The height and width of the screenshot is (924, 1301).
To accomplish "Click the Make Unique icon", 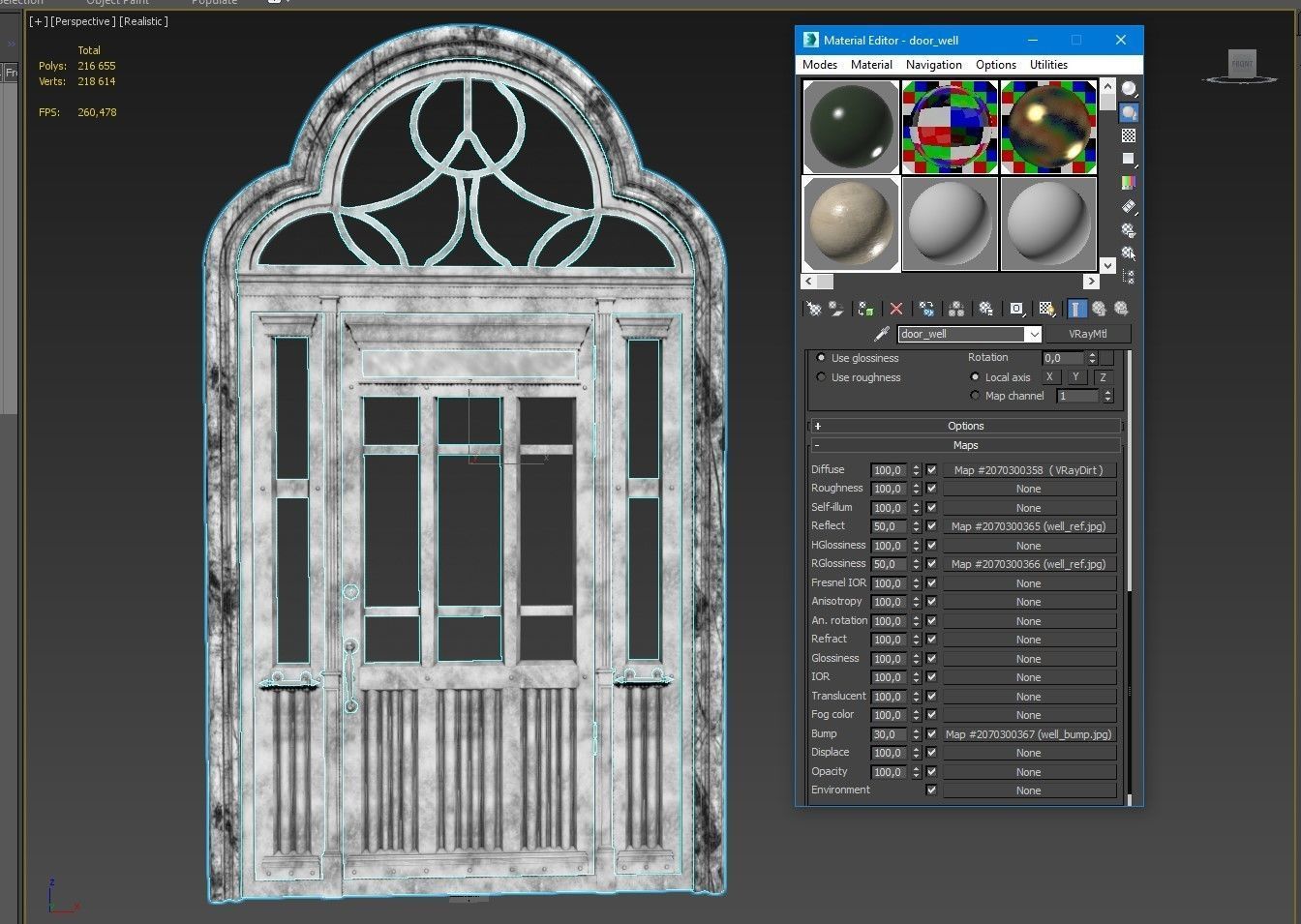I will (956, 309).
